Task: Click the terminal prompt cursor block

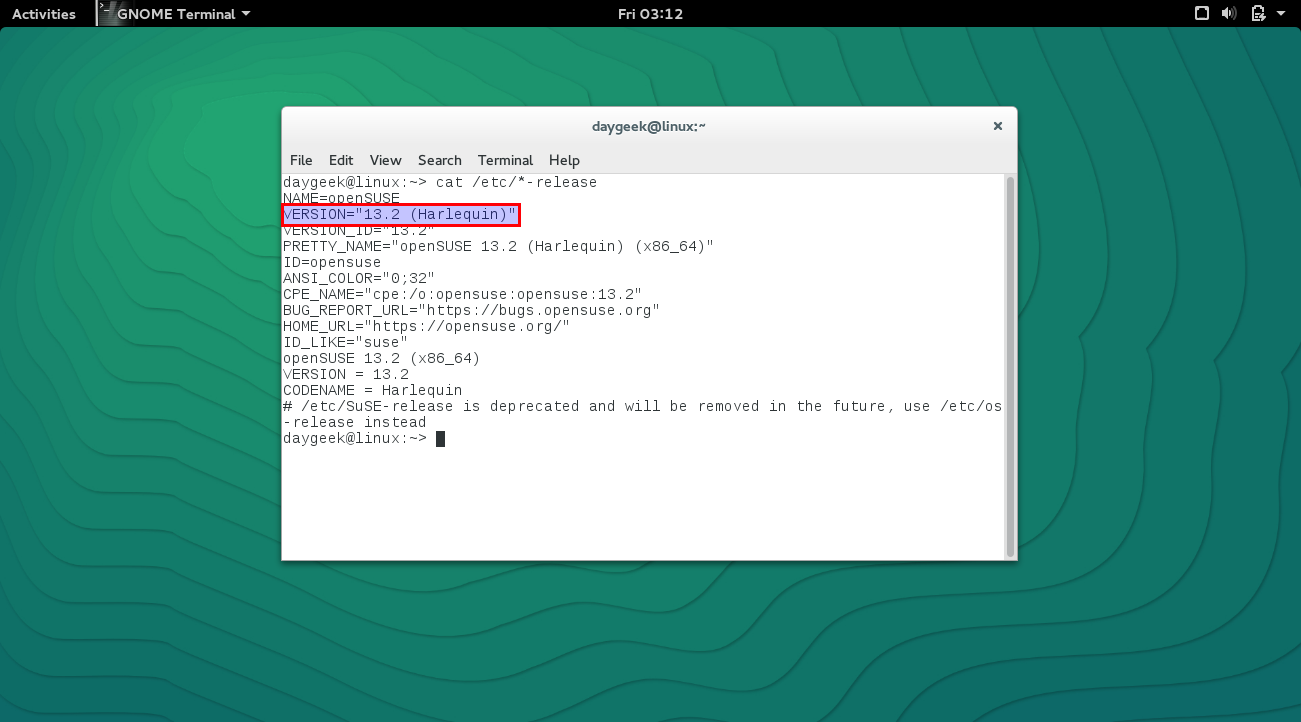Action: (440, 438)
